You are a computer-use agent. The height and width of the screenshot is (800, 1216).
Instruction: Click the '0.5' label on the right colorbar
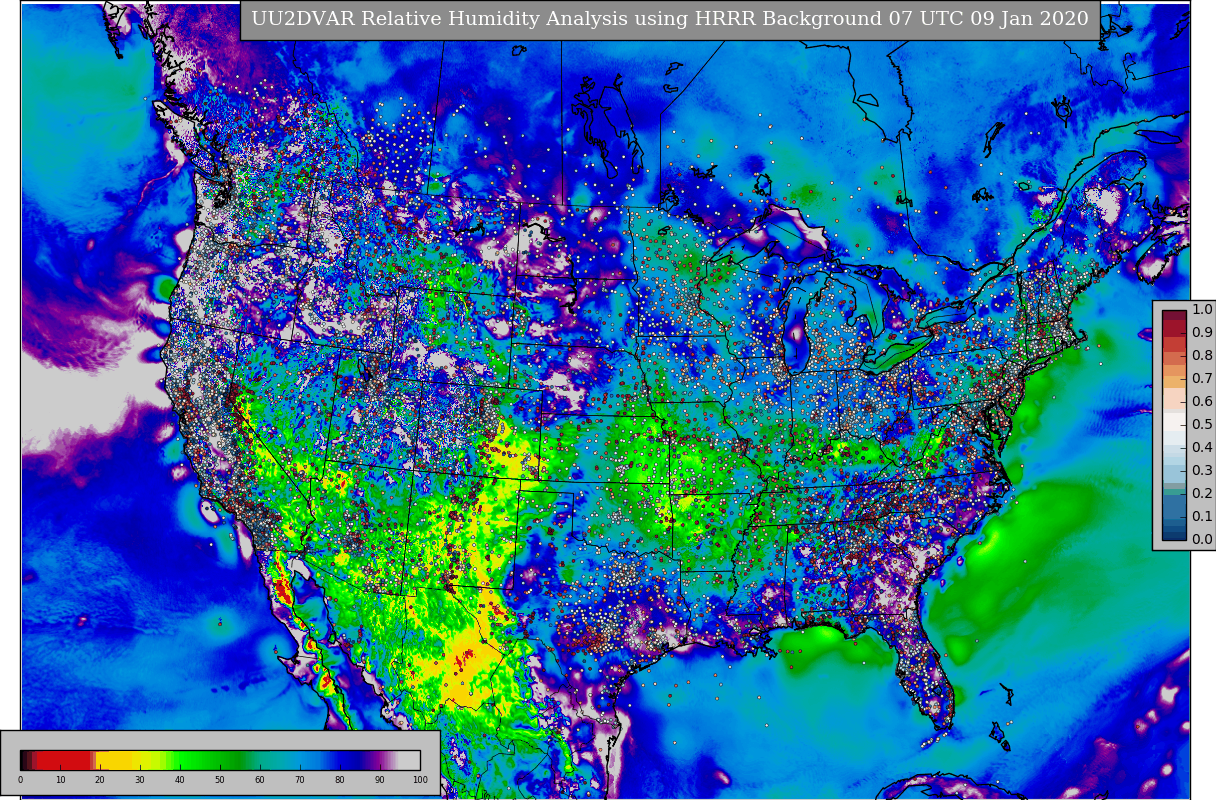pyautogui.click(x=1202, y=425)
